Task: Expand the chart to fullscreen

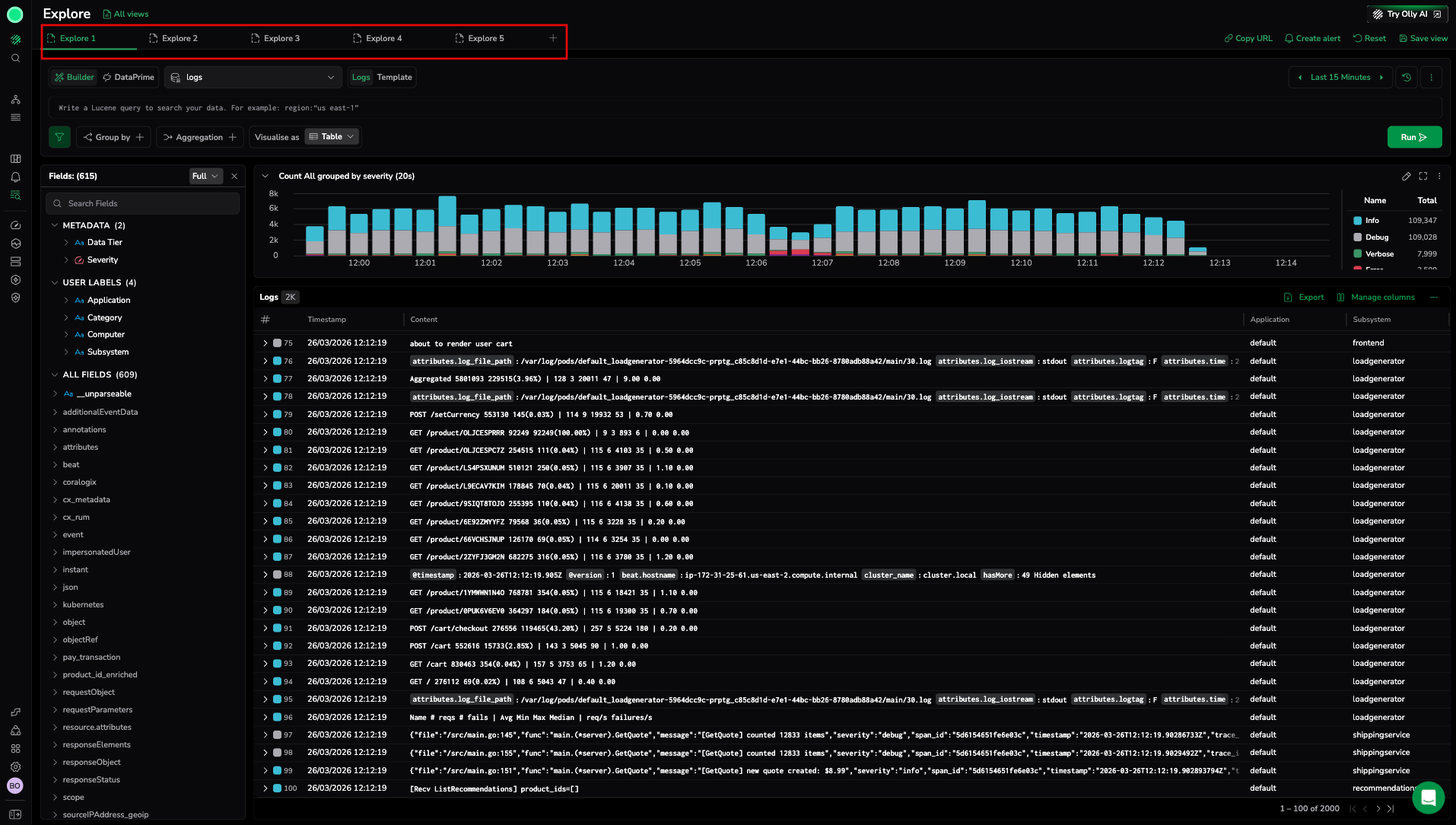Action: pos(1423,177)
